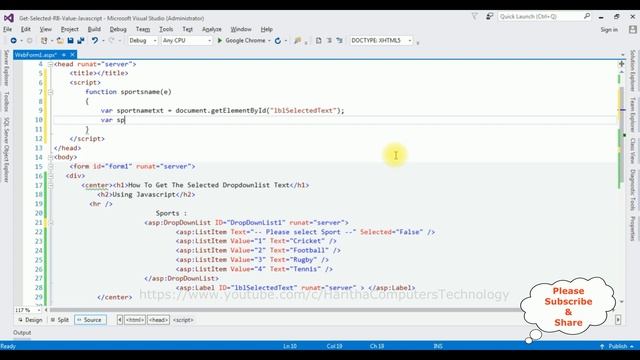The width and height of the screenshot is (640, 360).
Task: Open the Debug menu
Action: coord(118,29)
